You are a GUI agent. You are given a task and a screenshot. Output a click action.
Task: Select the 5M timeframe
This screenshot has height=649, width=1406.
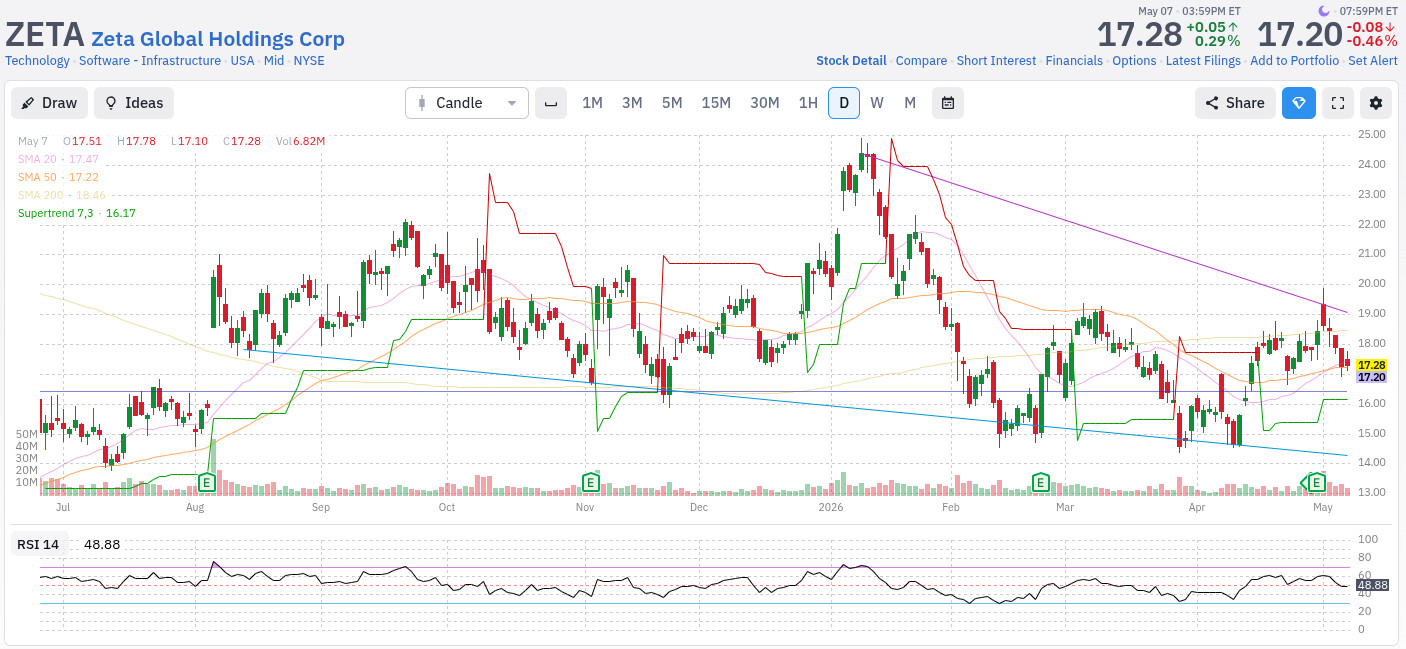(672, 103)
